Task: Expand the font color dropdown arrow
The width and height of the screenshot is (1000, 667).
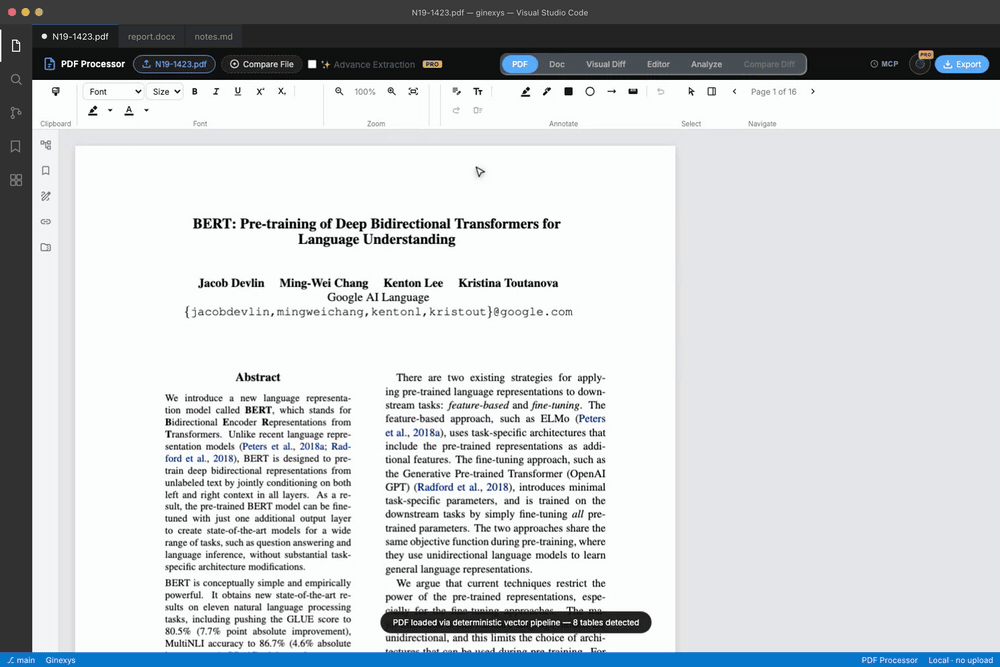Action: click(146, 110)
